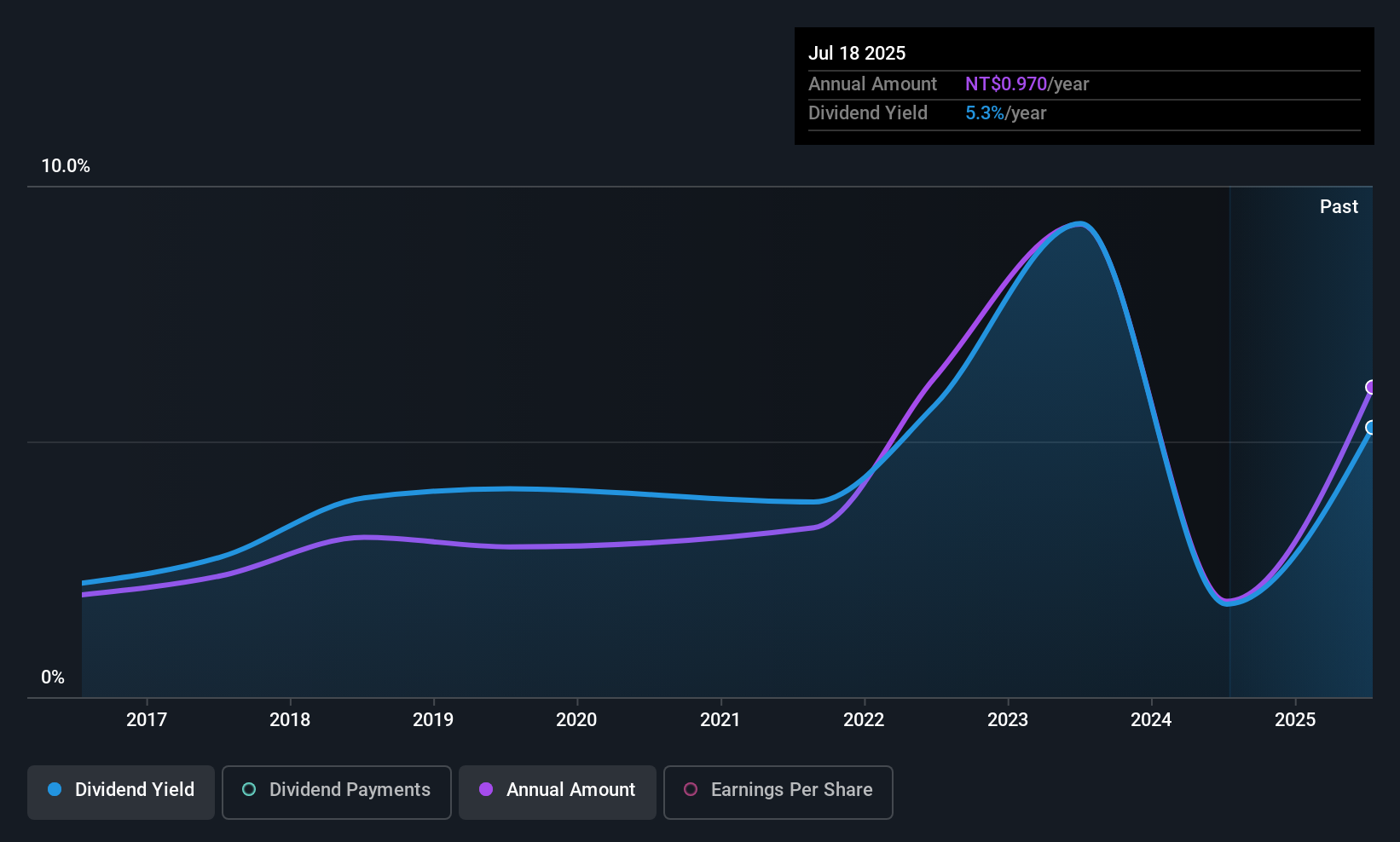Select the 2023 axis label

pyautogui.click(x=1007, y=719)
